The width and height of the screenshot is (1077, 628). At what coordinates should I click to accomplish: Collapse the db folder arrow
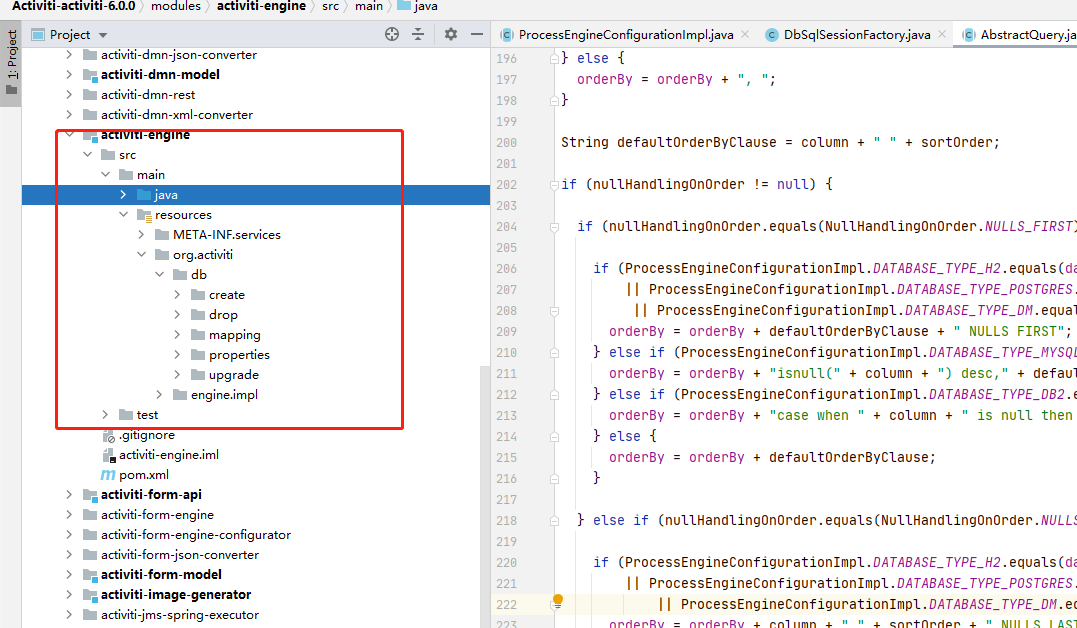pyautogui.click(x=159, y=274)
